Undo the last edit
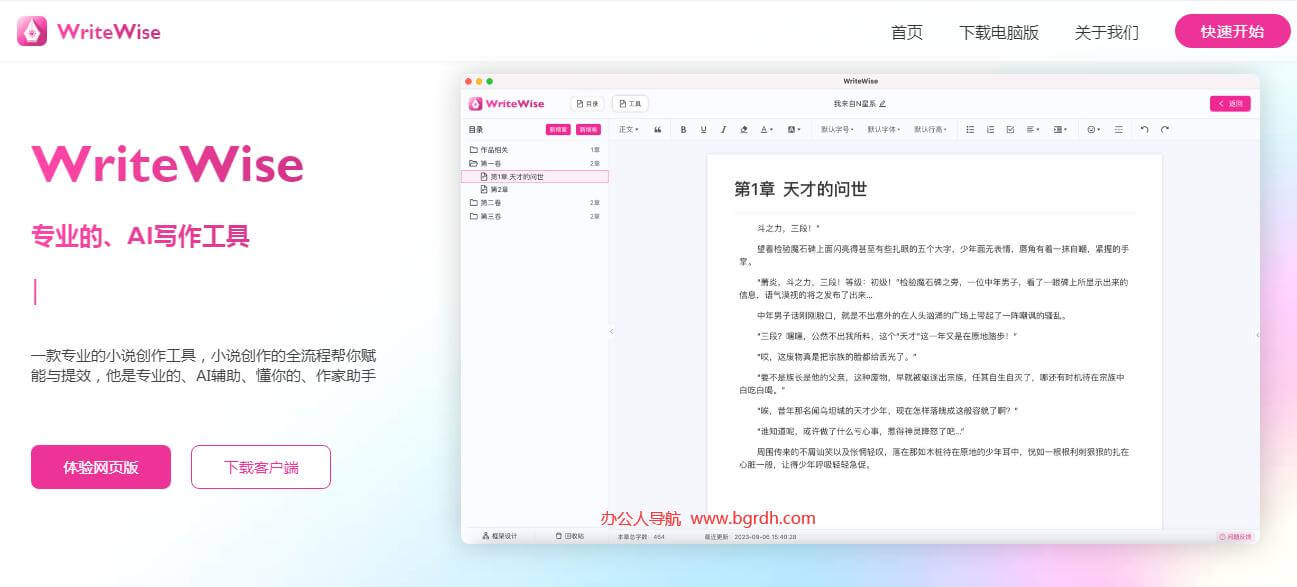 [1145, 129]
